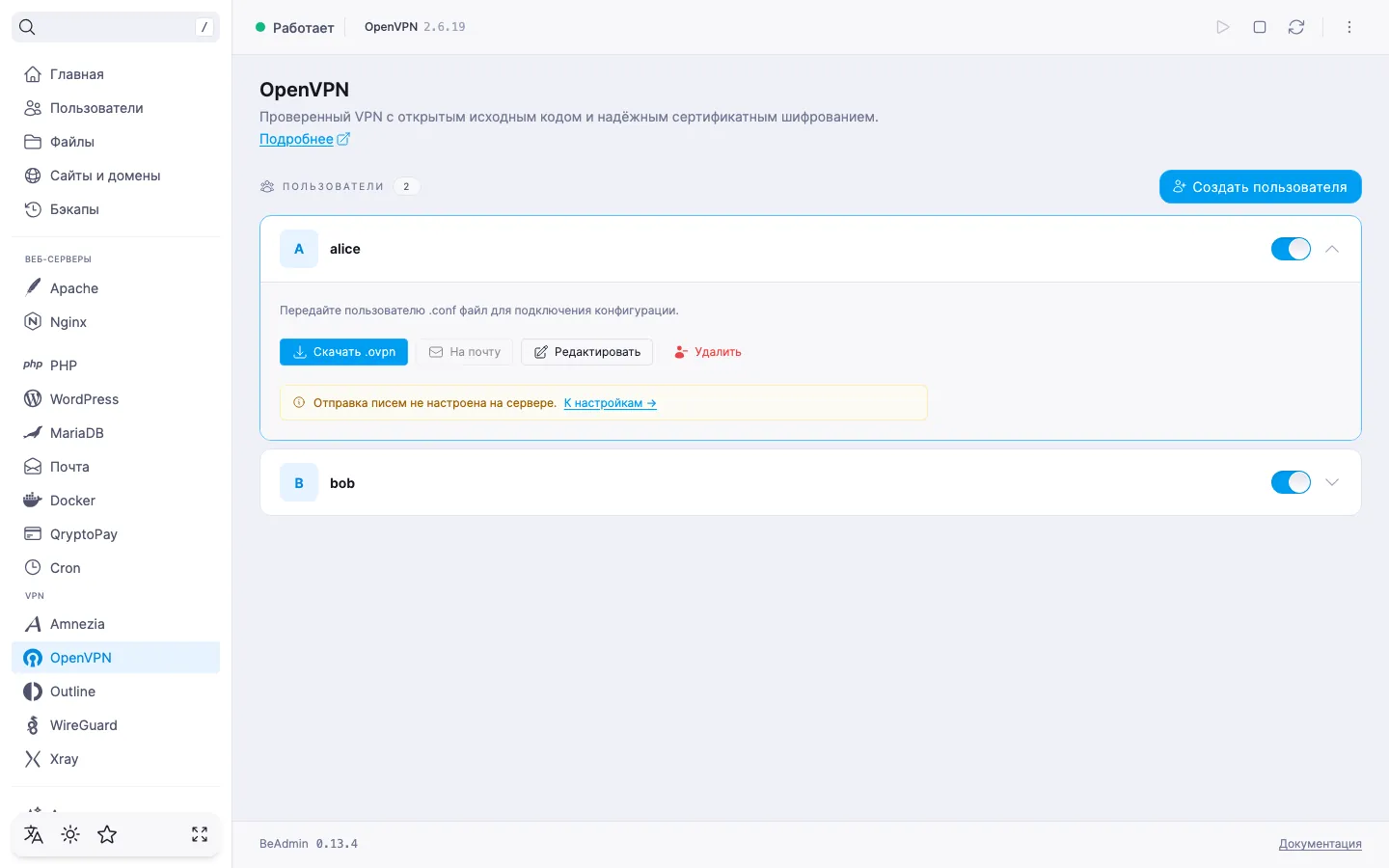The height and width of the screenshot is (868, 1389).
Task: Click the Nginx sidebar icon
Action: point(33,322)
